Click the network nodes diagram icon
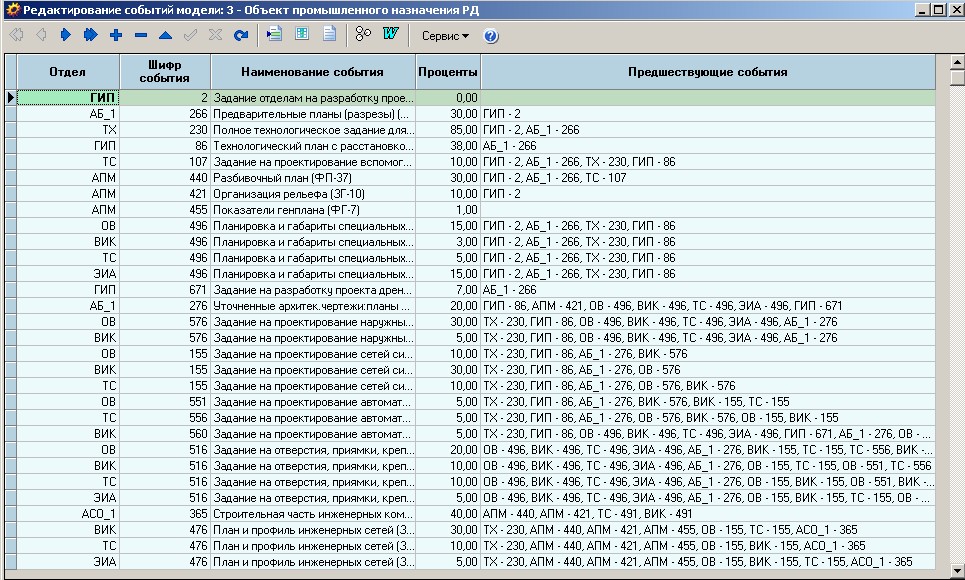 pyautogui.click(x=363, y=34)
